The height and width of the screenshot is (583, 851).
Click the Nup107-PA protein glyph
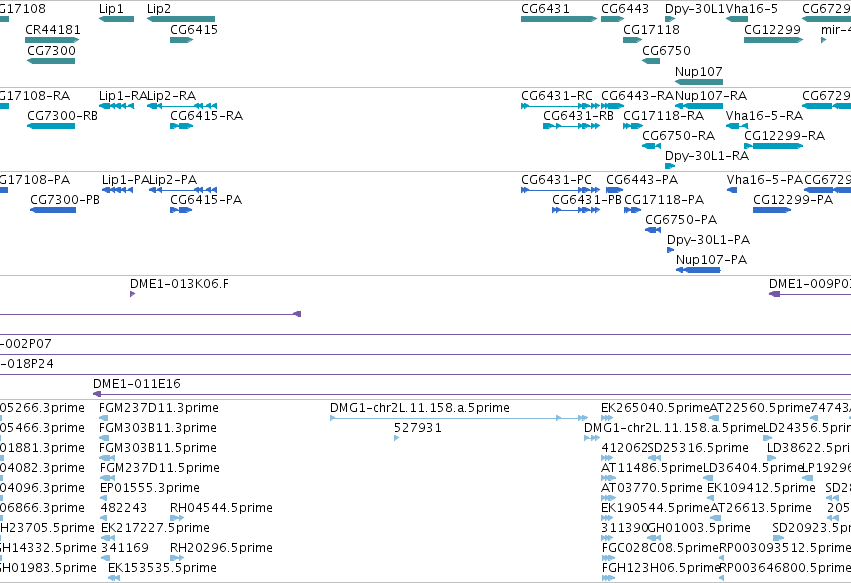(x=698, y=270)
